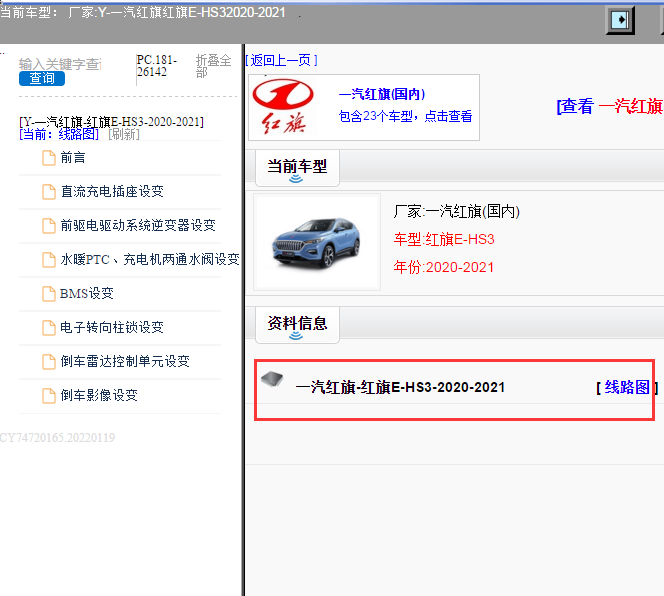
Task: Open the 直流充电插座设变 entry
Action: pyautogui.click(x=112, y=191)
